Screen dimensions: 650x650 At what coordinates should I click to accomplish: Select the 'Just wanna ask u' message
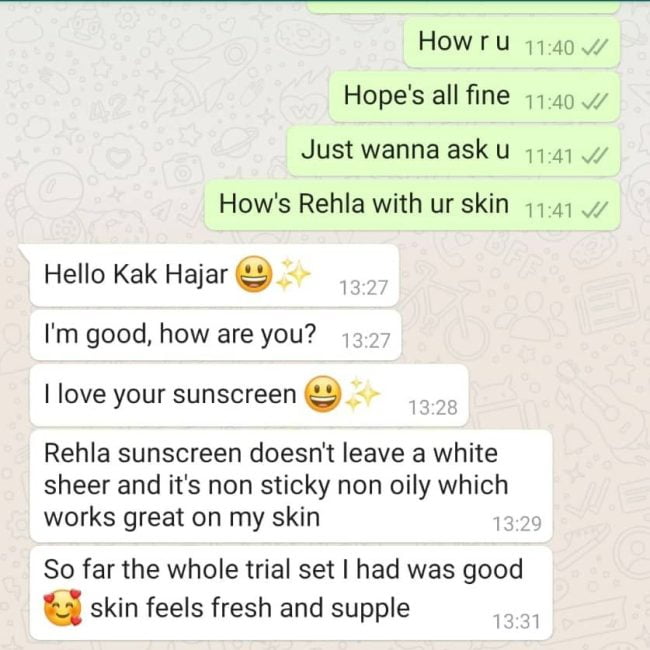point(454,151)
